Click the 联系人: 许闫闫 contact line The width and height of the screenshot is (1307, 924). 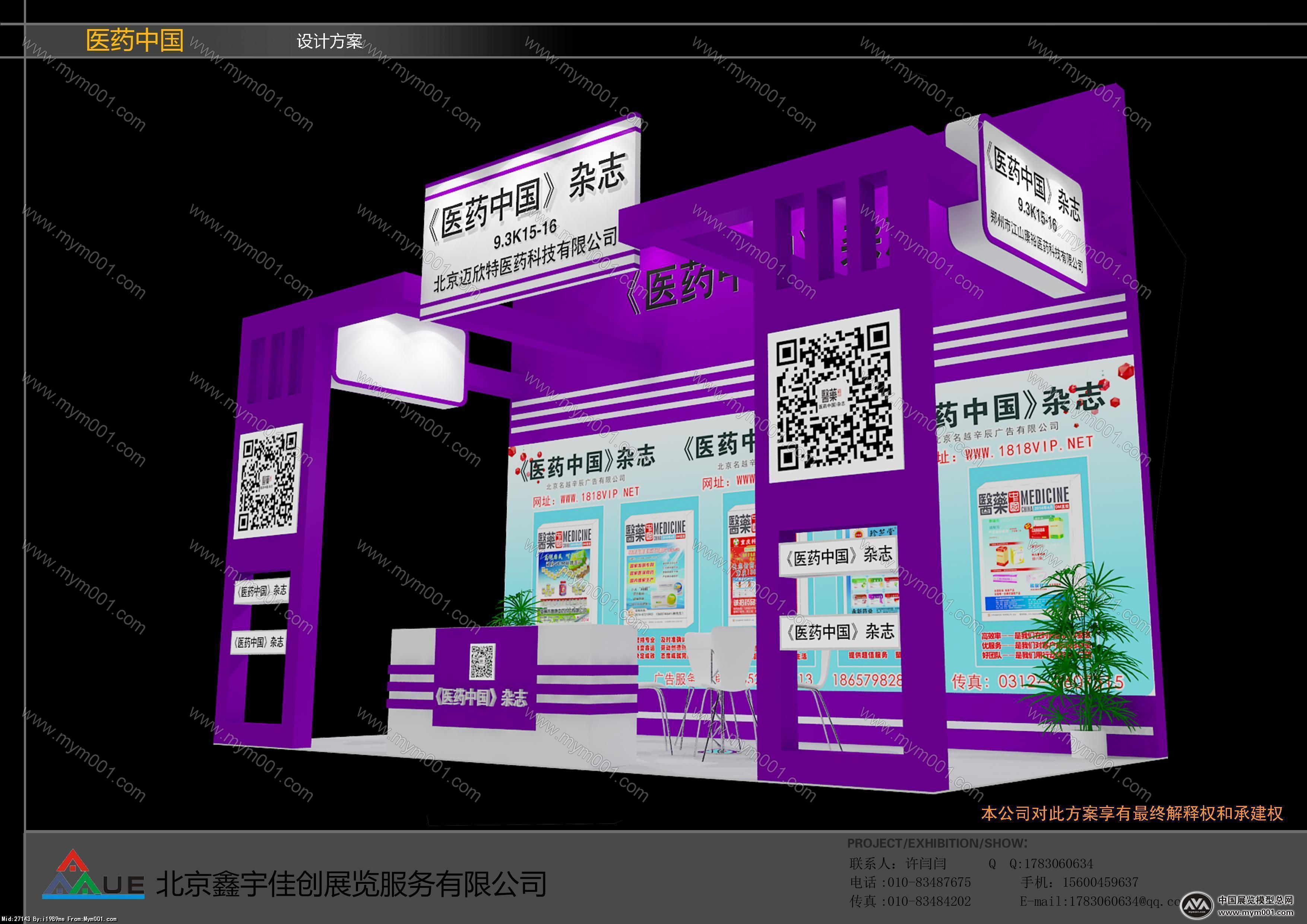coord(898,864)
